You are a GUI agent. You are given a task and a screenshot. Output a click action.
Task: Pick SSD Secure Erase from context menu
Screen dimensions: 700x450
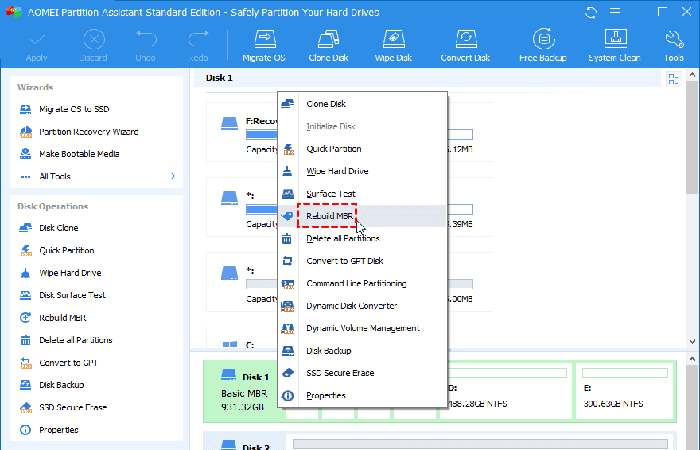click(x=341, y=373)
